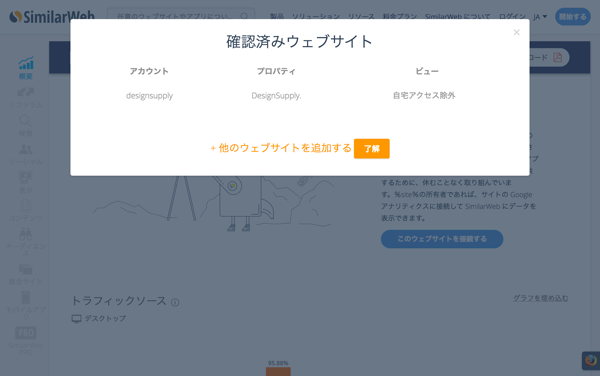Screen dimensions: 600x376
Task: Click the グラフを埋め込む link
Action: 541,298
